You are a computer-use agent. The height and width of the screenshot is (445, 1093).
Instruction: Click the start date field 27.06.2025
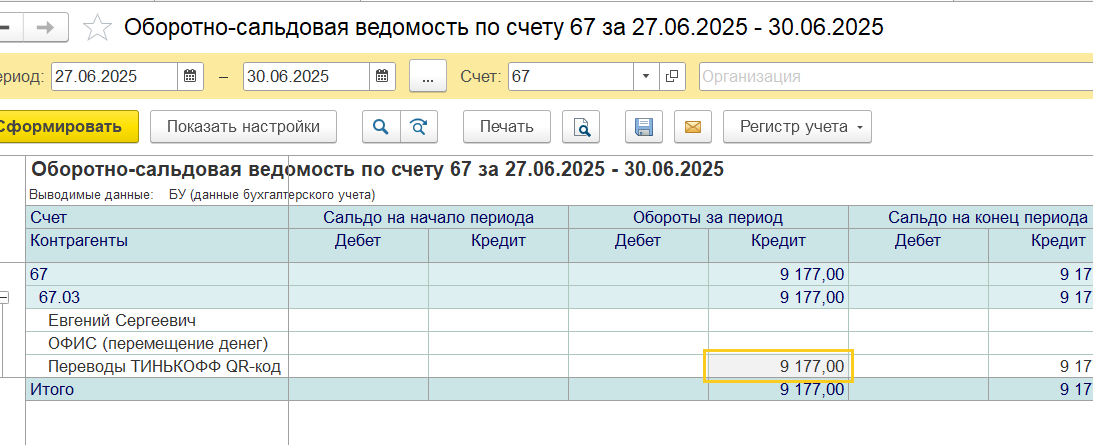pos(114,77)
